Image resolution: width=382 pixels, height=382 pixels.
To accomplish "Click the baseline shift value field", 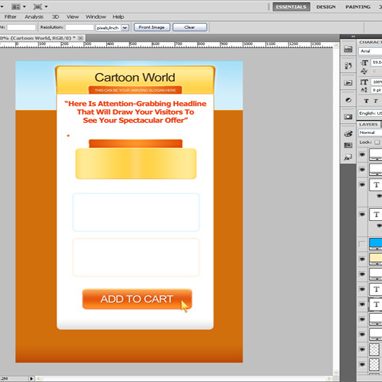I will tap(377, 90).
